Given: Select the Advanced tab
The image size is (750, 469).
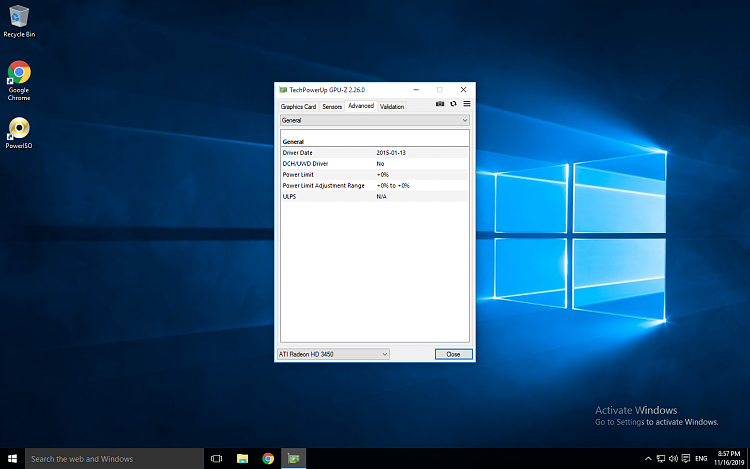Looking at the screenshot, I should [361, 106].
